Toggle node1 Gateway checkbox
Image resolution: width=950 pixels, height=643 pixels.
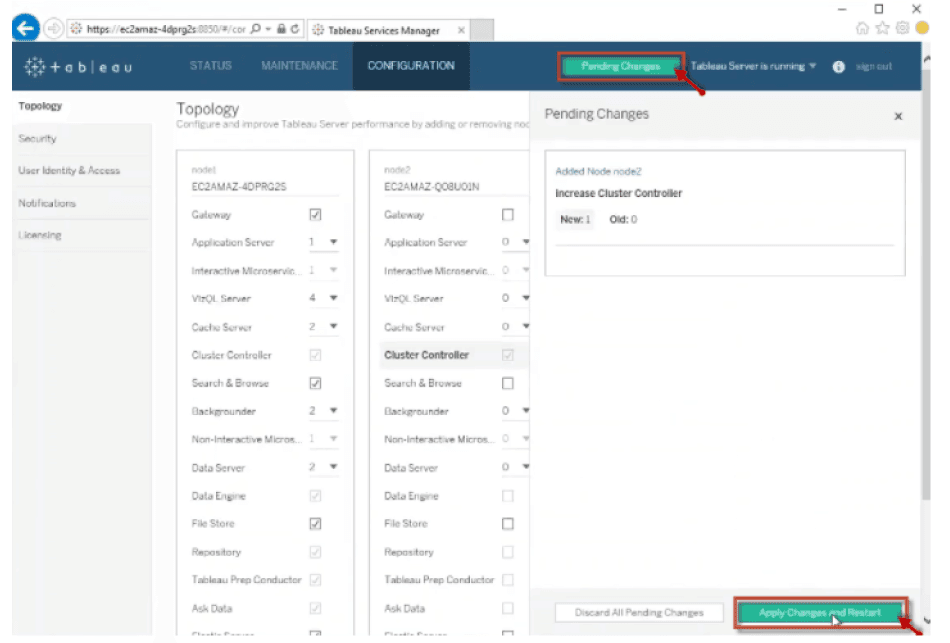[x=315, y=215]
